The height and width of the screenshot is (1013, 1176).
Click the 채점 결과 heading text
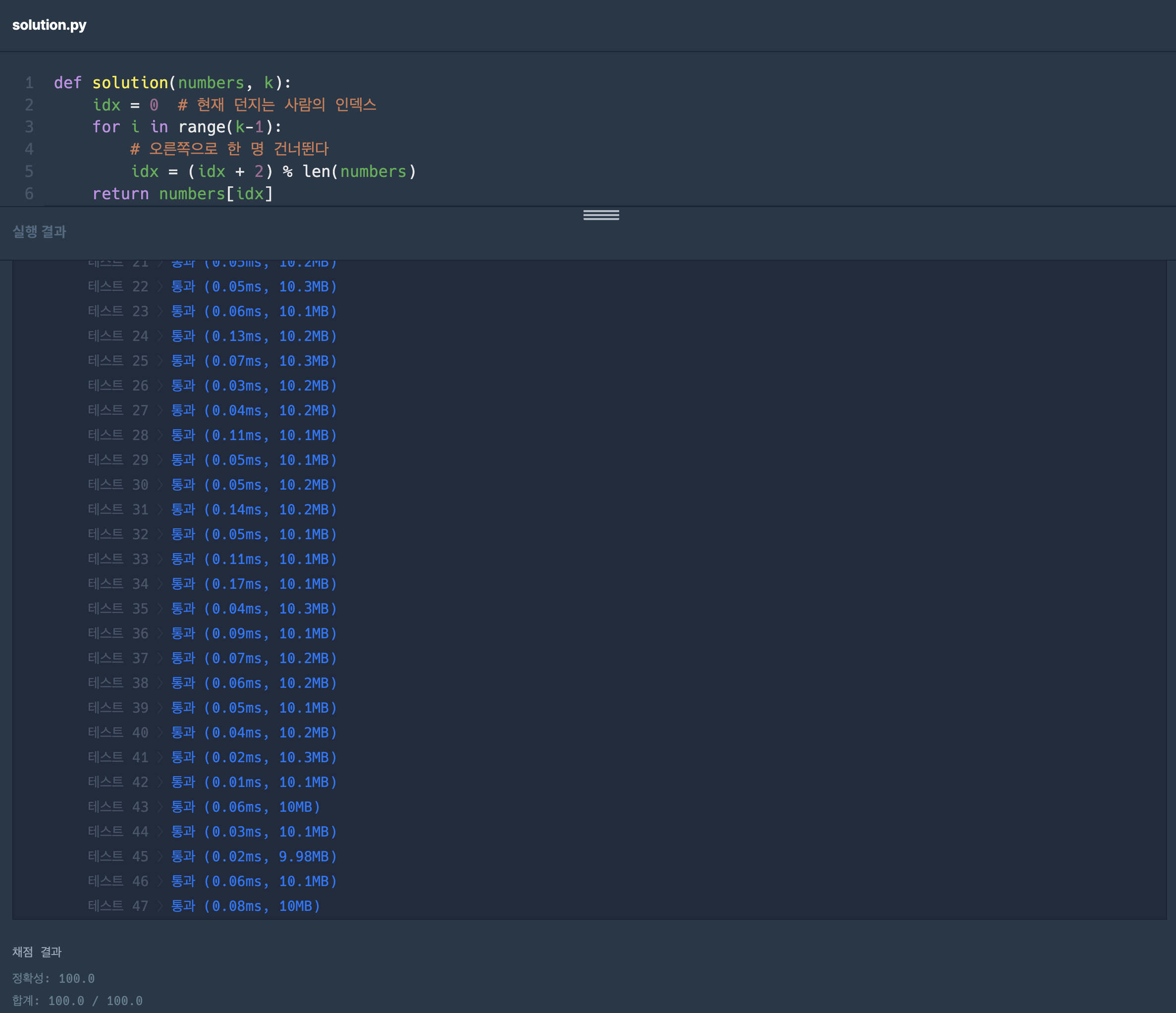tap(37, 952)
